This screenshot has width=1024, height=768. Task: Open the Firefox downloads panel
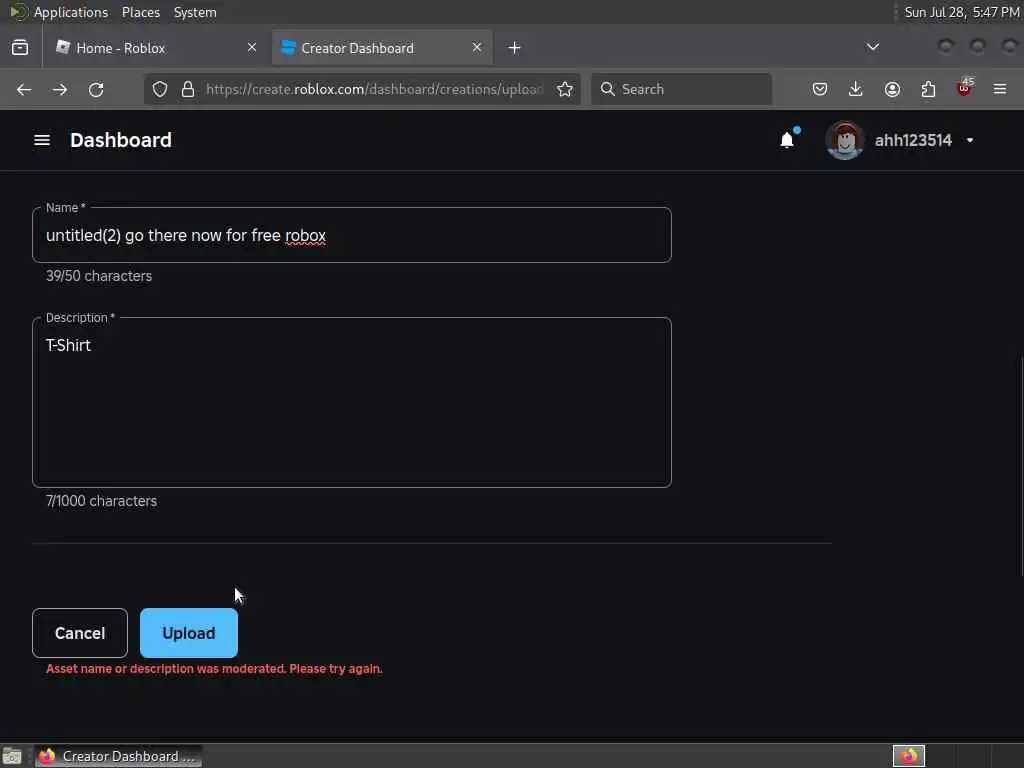point(856,89)
